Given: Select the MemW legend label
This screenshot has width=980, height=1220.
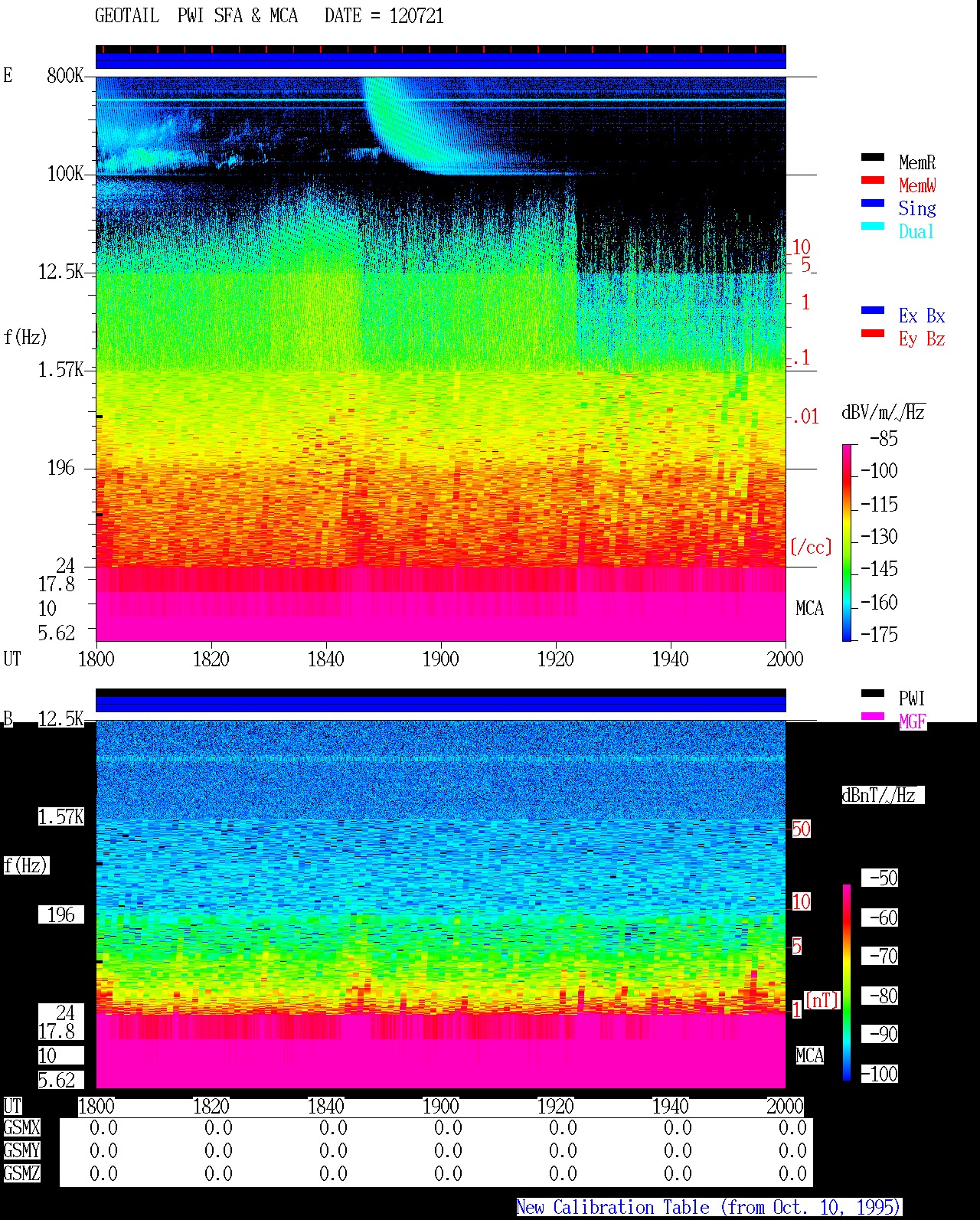Looking at the screenshot, I should pyautogui.click(x=917, y=185).
